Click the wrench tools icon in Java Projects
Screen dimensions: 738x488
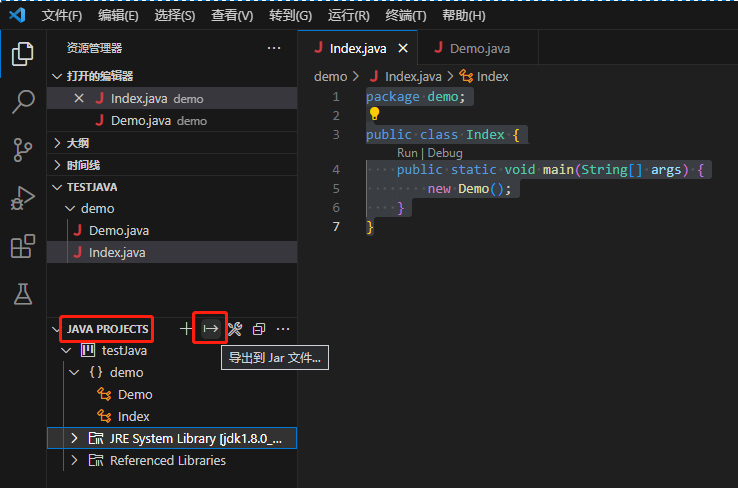point(235,329)
